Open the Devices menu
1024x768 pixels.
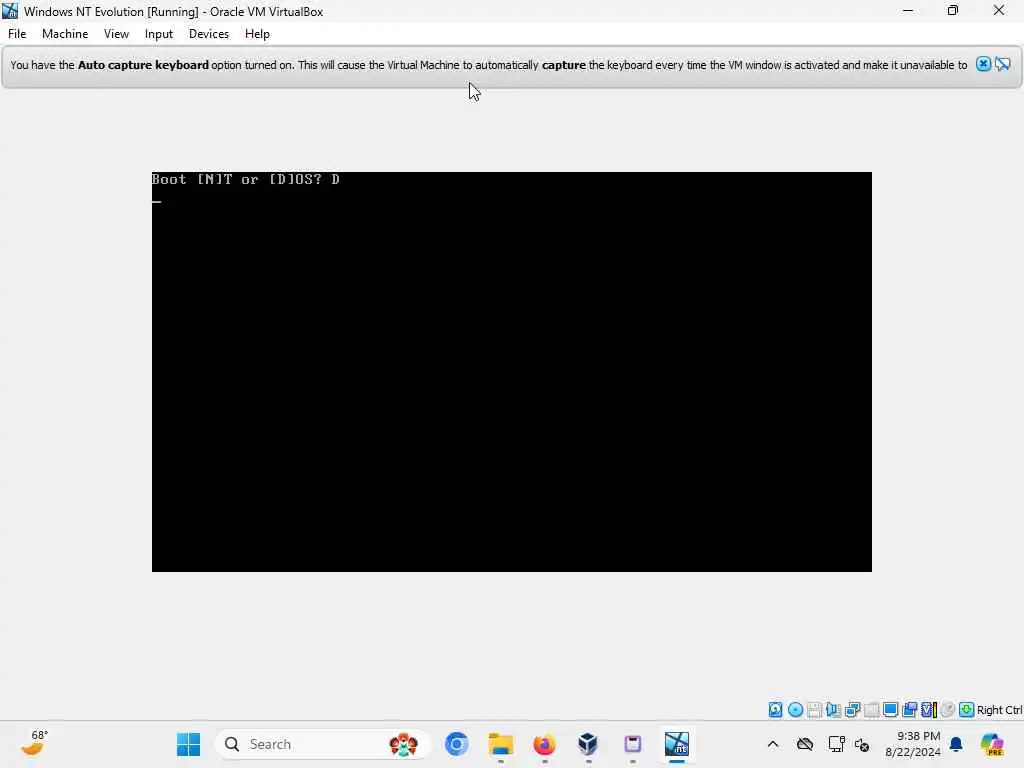(209, 34)
